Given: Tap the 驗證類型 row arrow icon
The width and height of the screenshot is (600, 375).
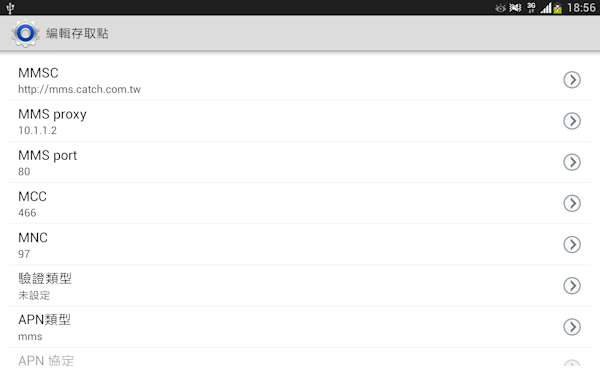Looking at the screenshot, I should (572, 286).
